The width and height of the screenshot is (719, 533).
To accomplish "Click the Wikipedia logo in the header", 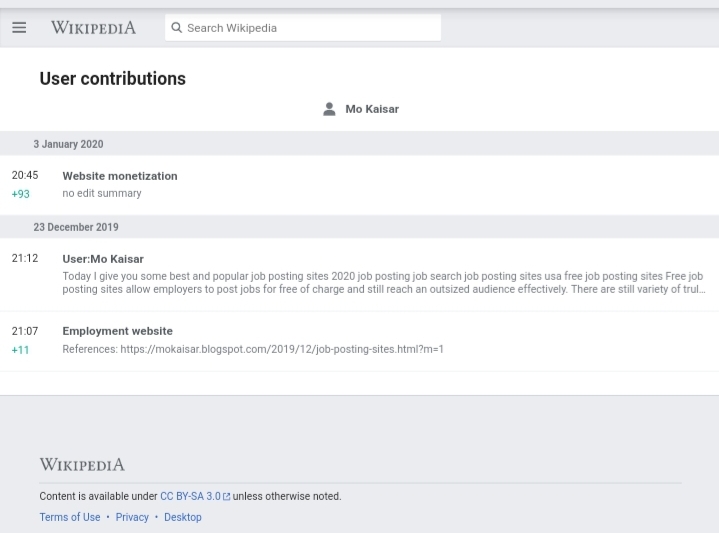I will click(94, 28).
